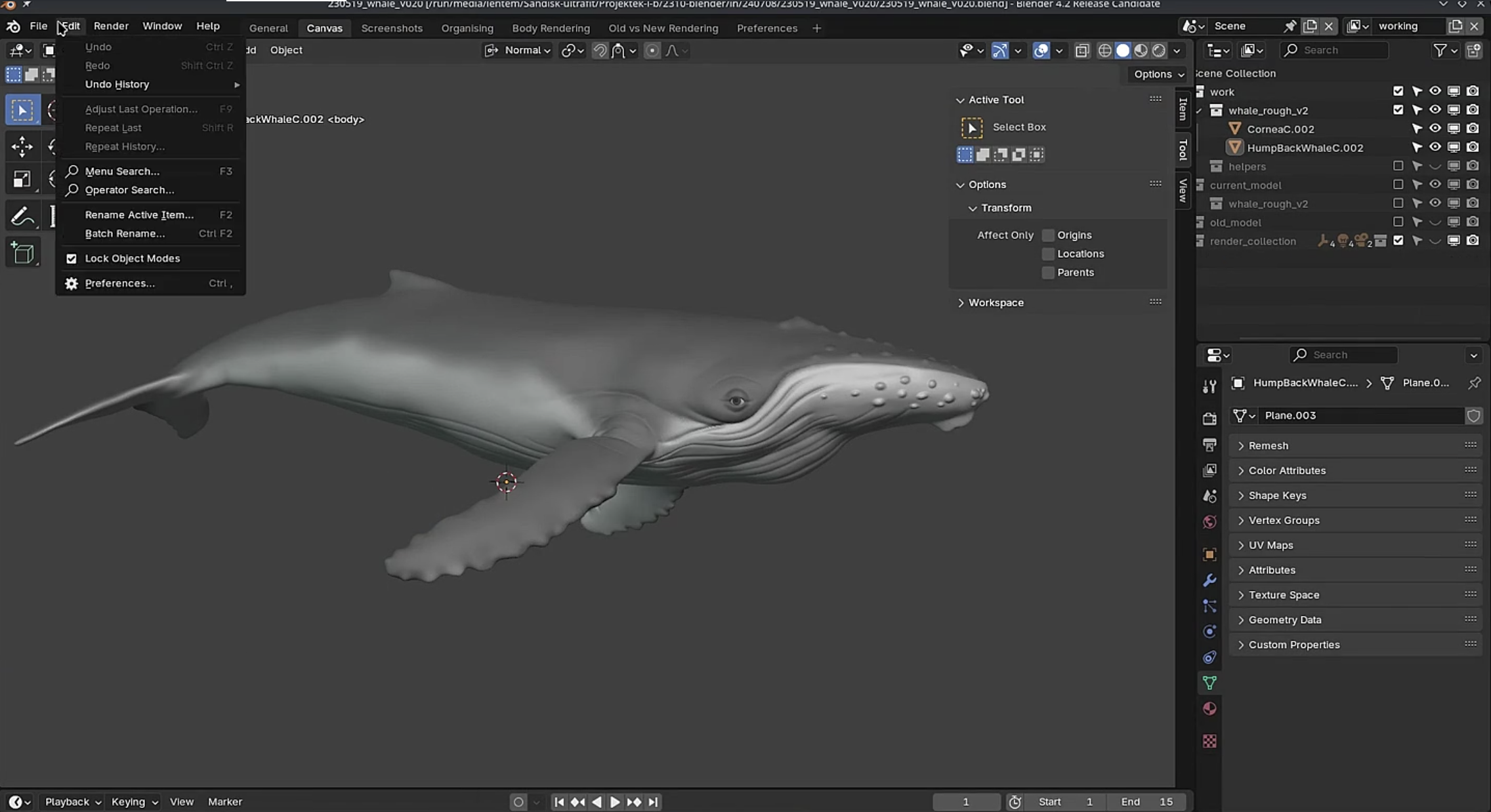
Task: Toggle X-ray view icon
Action: [x=1082, y=51]
